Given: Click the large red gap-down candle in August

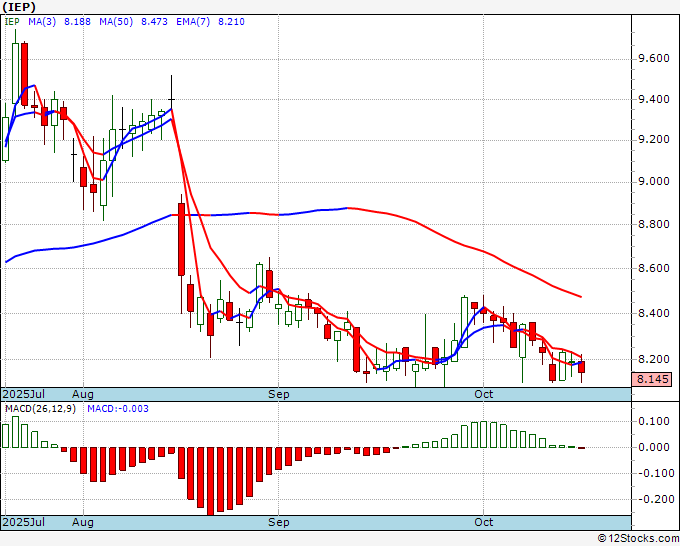Looking at the screenshot, I should [x=181, y=239].
